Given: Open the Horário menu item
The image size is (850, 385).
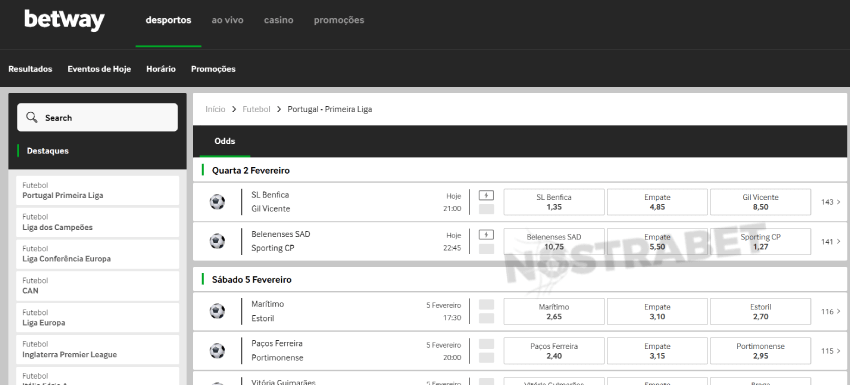Looking at the screenshot, I should 161,69.
